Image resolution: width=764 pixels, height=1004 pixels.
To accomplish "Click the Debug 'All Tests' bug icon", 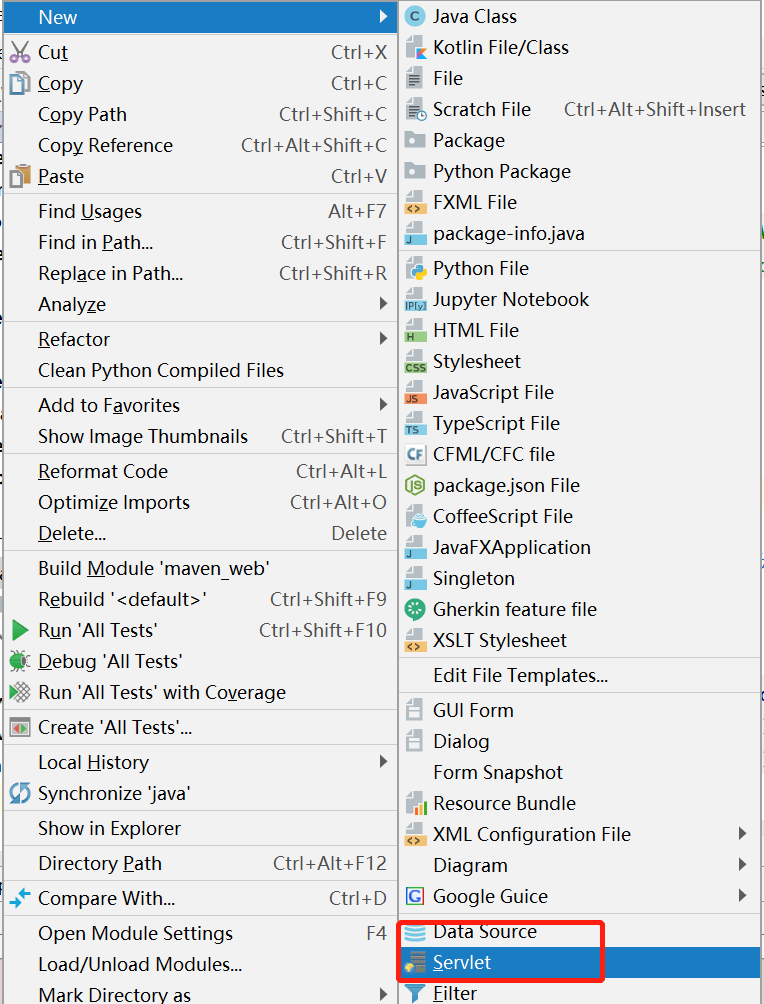I will tap(20, 661).
